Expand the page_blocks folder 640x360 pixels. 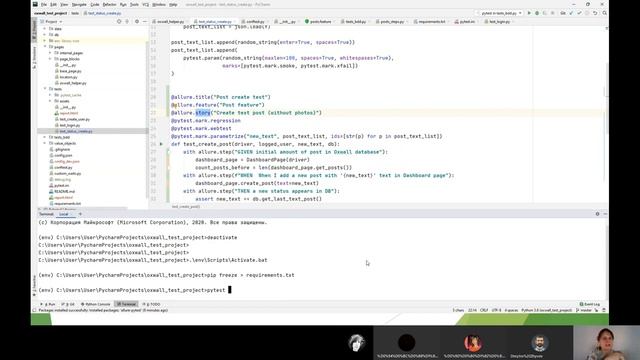[x=51, y=59]
